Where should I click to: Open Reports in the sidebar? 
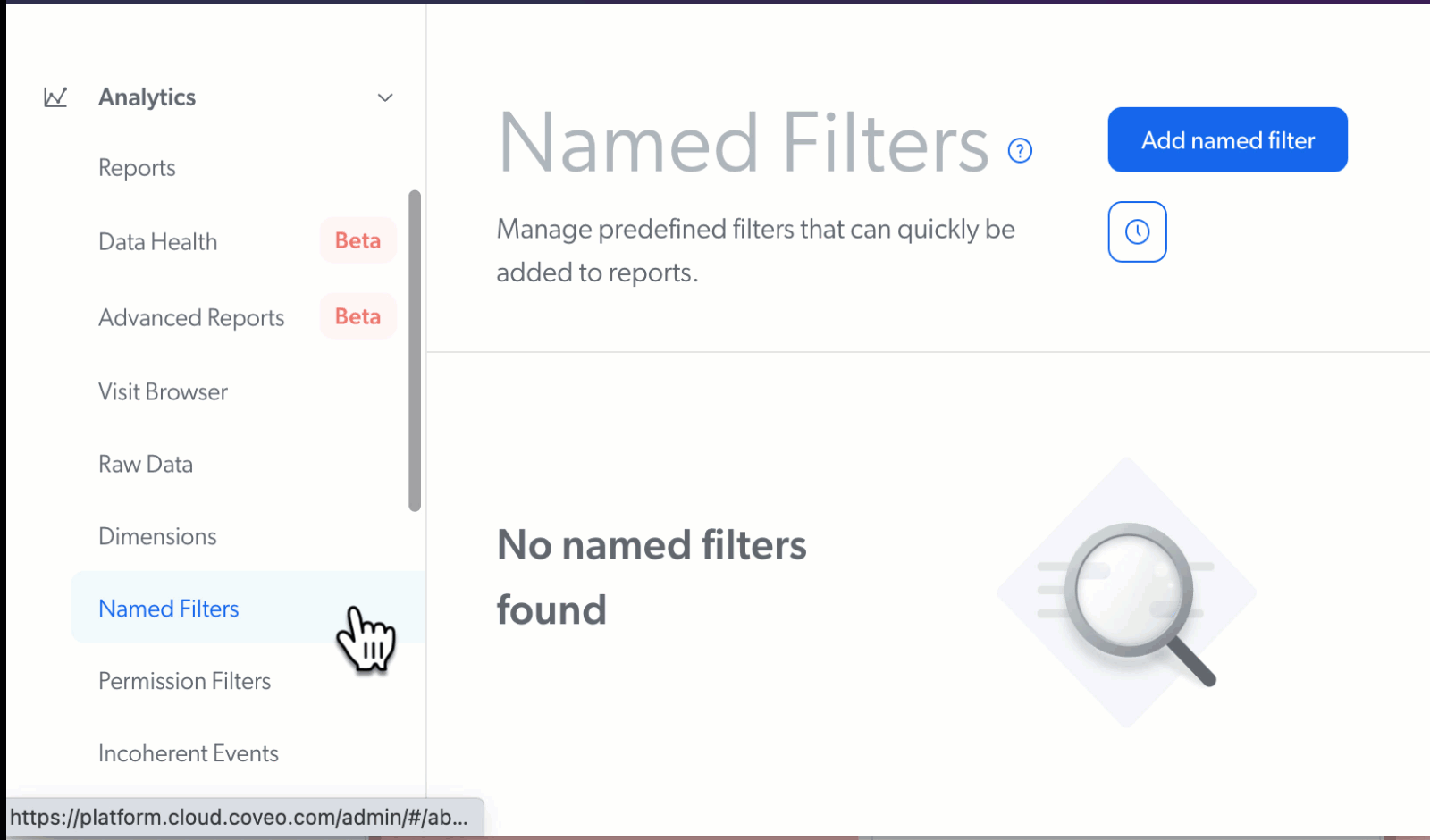tap(137, 168)
